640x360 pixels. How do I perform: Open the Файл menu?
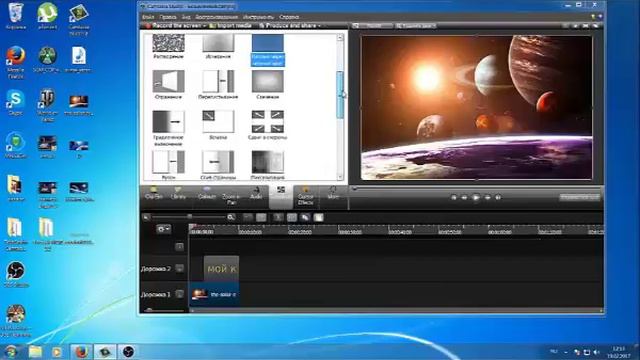pos(148,17)
